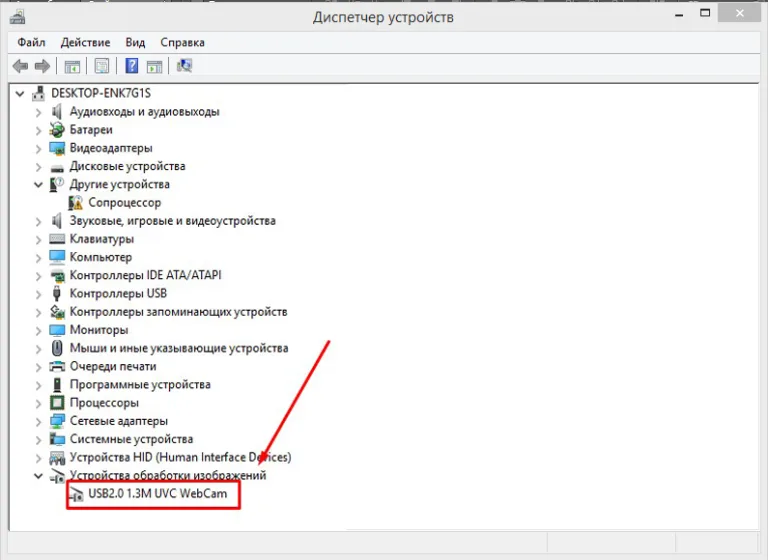Image resolution: width=768 pixels, height=560 pixels.
Task: Click the Сопроцессор warning icon
Action: (75, 202)
